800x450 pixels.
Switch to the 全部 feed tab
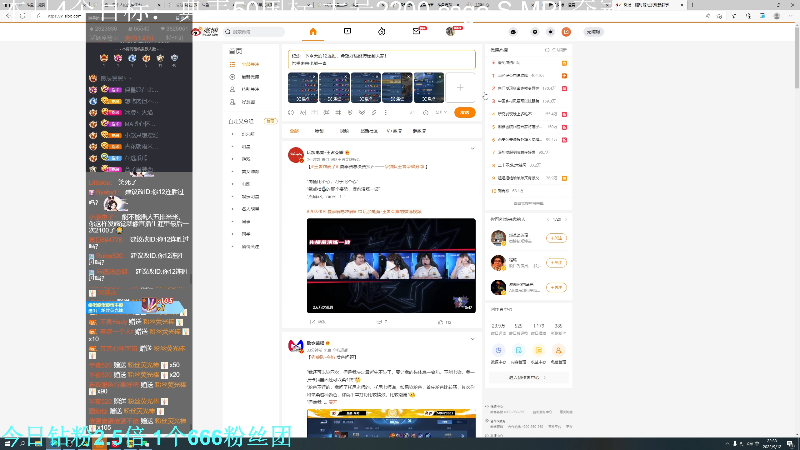[294, 131]
